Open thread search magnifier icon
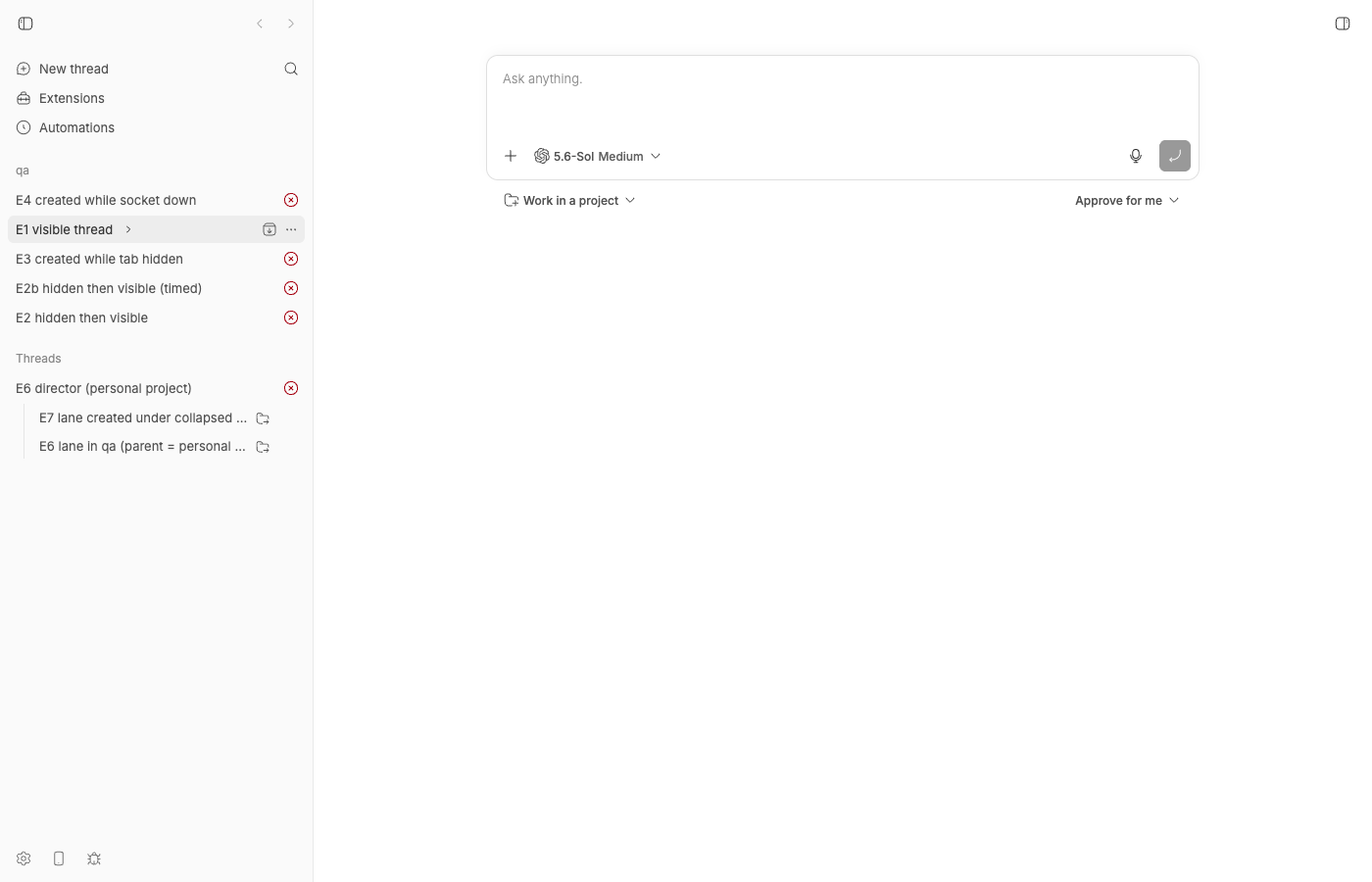Viewport: 1372px width, 882px height. pos(291,69)
